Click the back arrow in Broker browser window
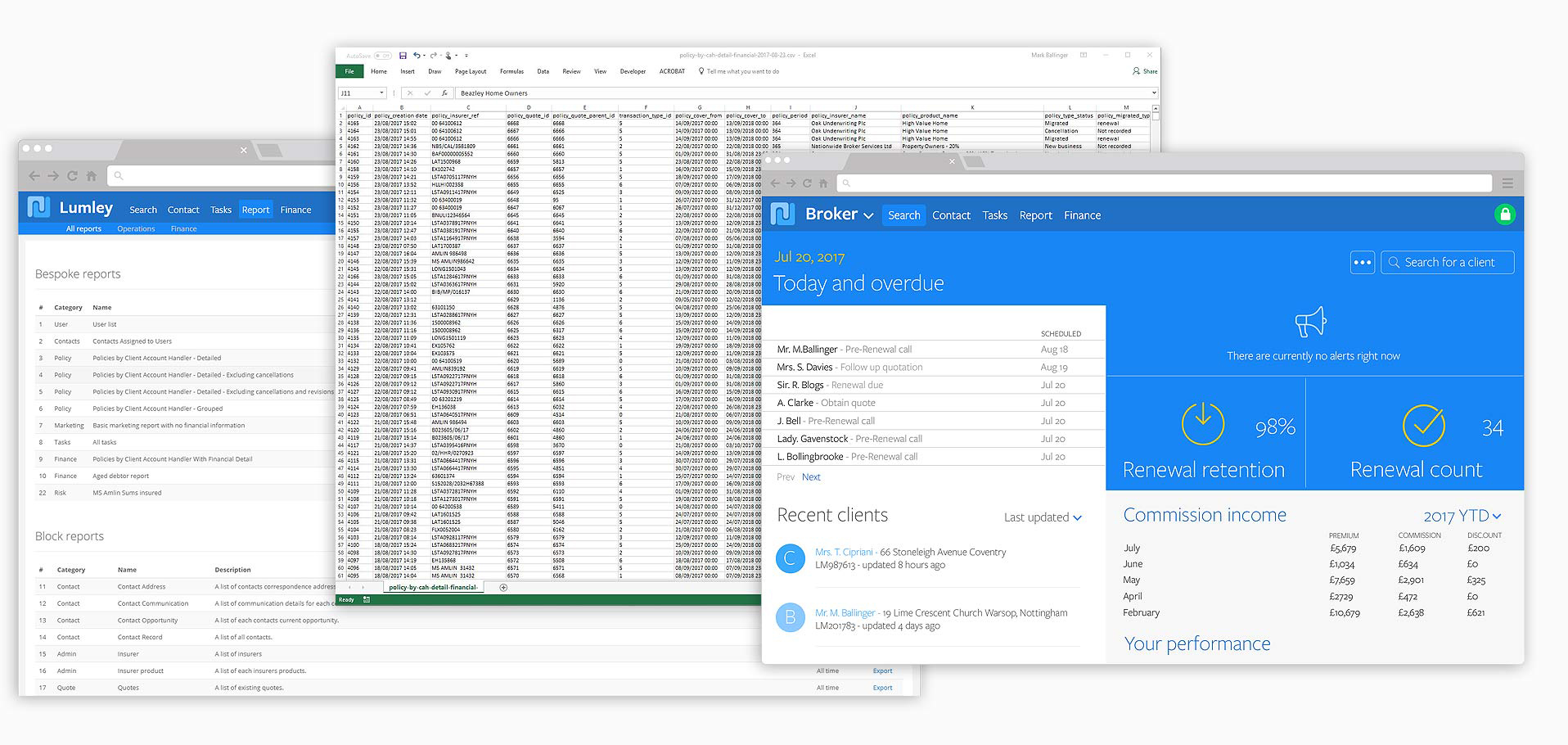Viewport: 1568px width, 745px height. tap(774, 183)
